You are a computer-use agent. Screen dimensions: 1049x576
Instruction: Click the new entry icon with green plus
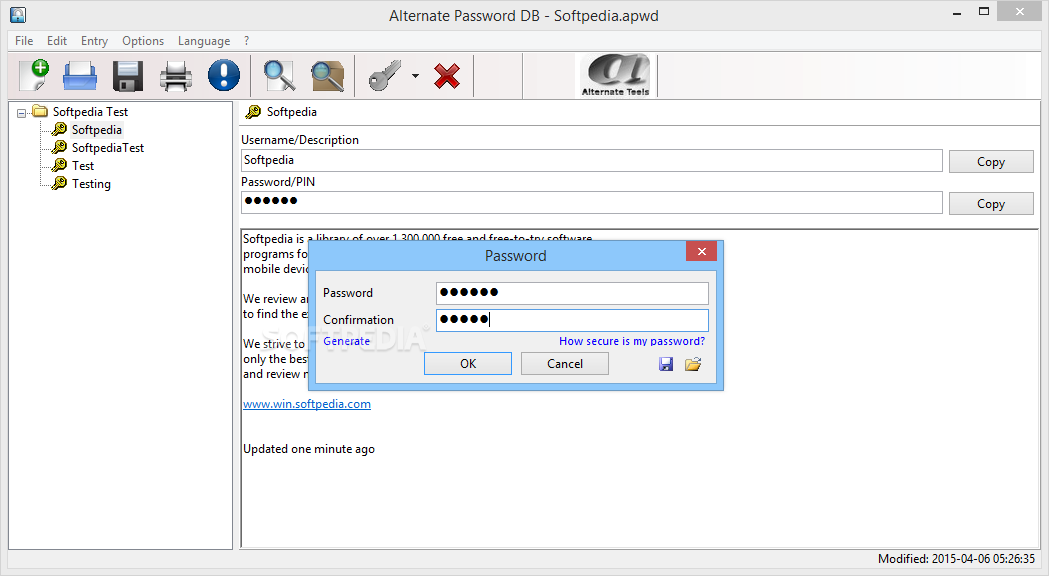tap(34, 75)
